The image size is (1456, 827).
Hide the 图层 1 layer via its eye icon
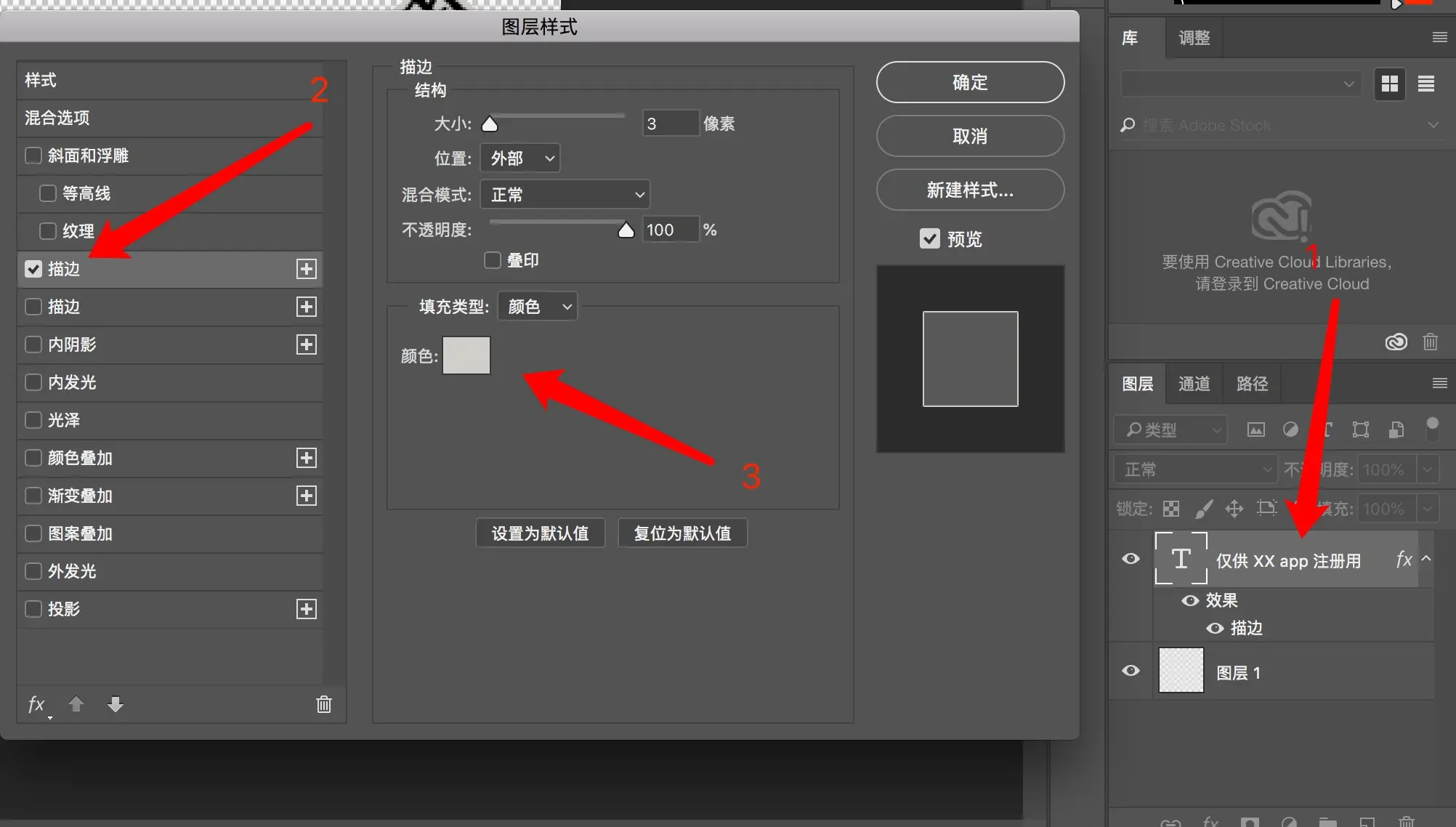tap(1131, 671)
